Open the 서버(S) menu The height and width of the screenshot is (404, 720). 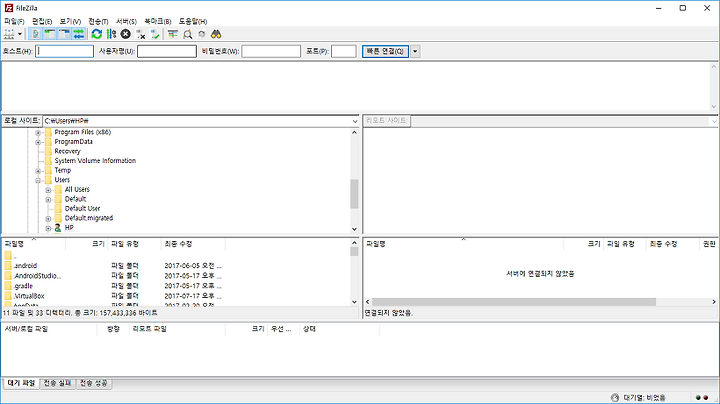click(x=126, y=22)
